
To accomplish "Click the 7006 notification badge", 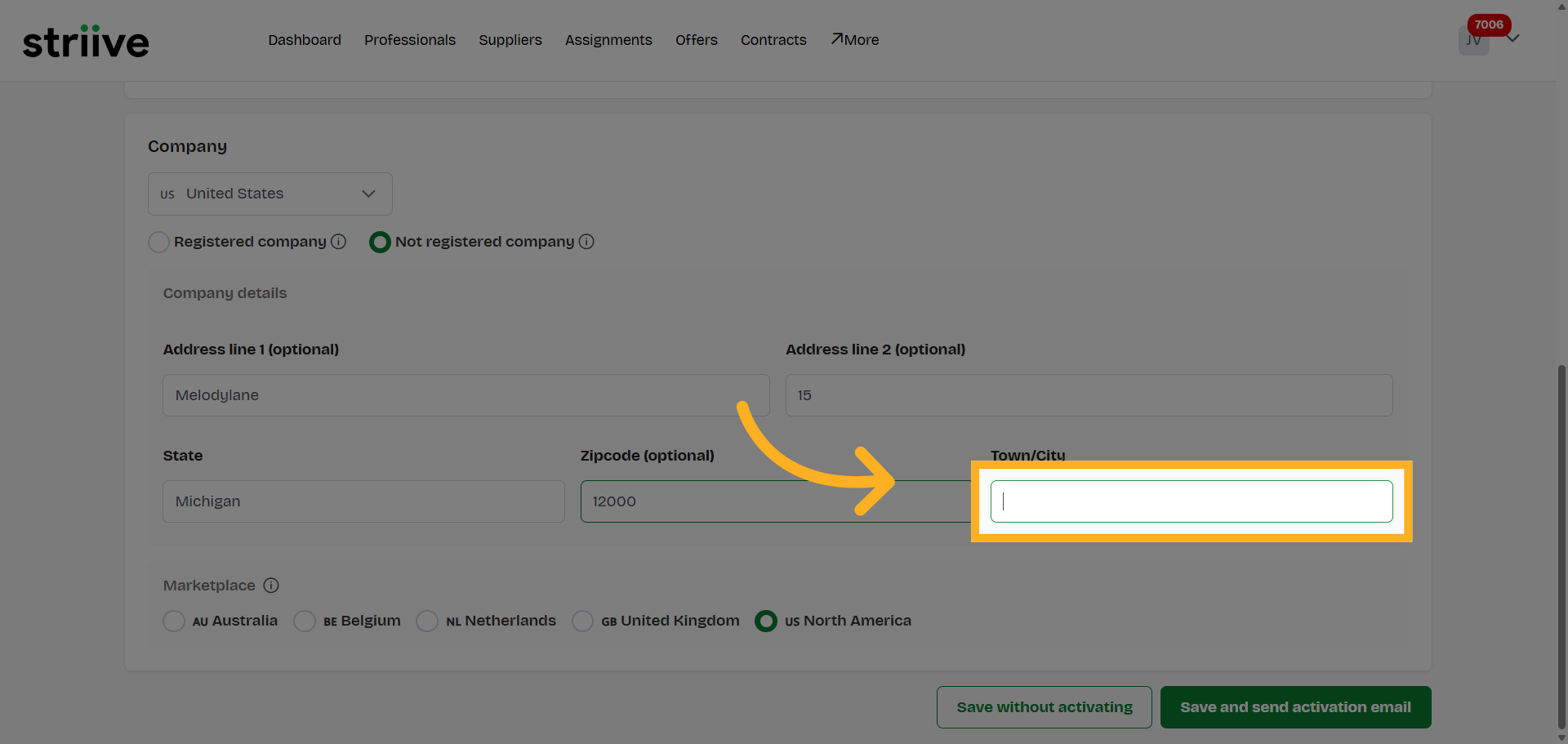I will click(x=1489, y=25).
